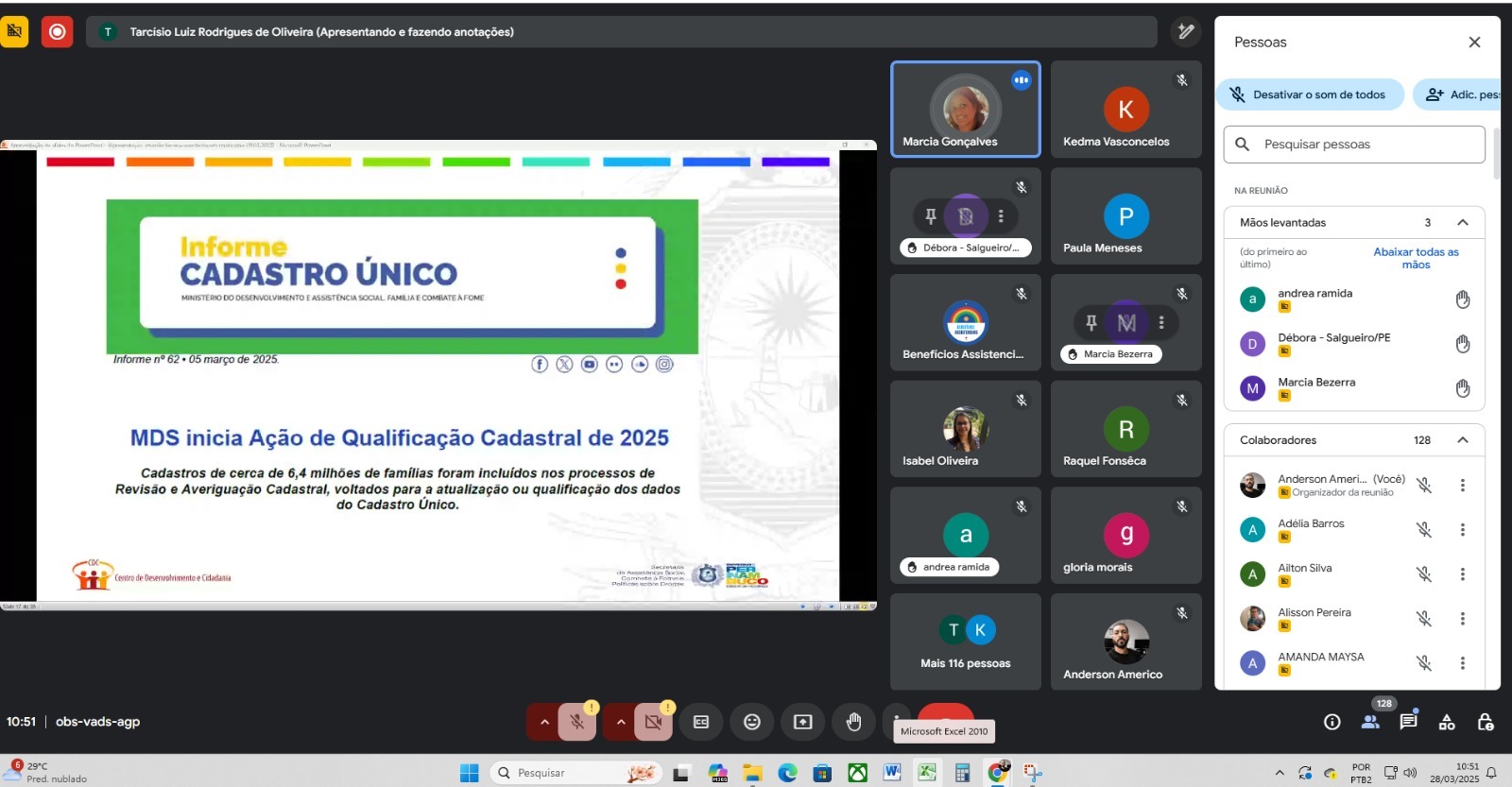Turn on closed captions
The image size is (1512, 787).
click(701, 722)
